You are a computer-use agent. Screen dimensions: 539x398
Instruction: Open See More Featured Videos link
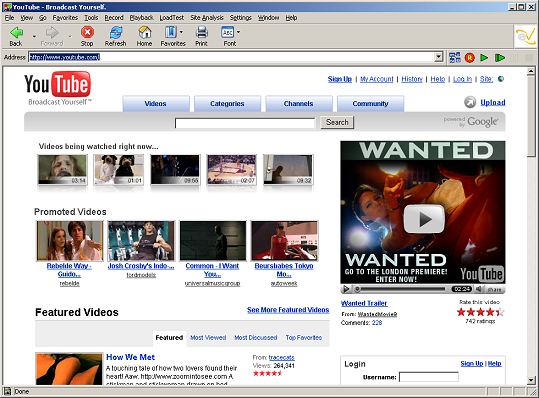point(288,310)
